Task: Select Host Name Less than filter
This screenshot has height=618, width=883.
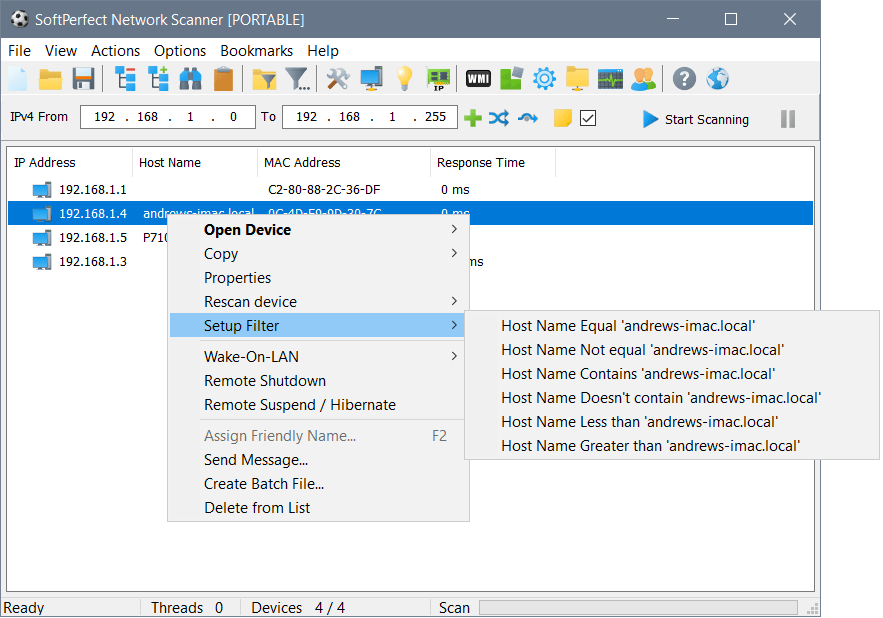Action: point(671,422)
